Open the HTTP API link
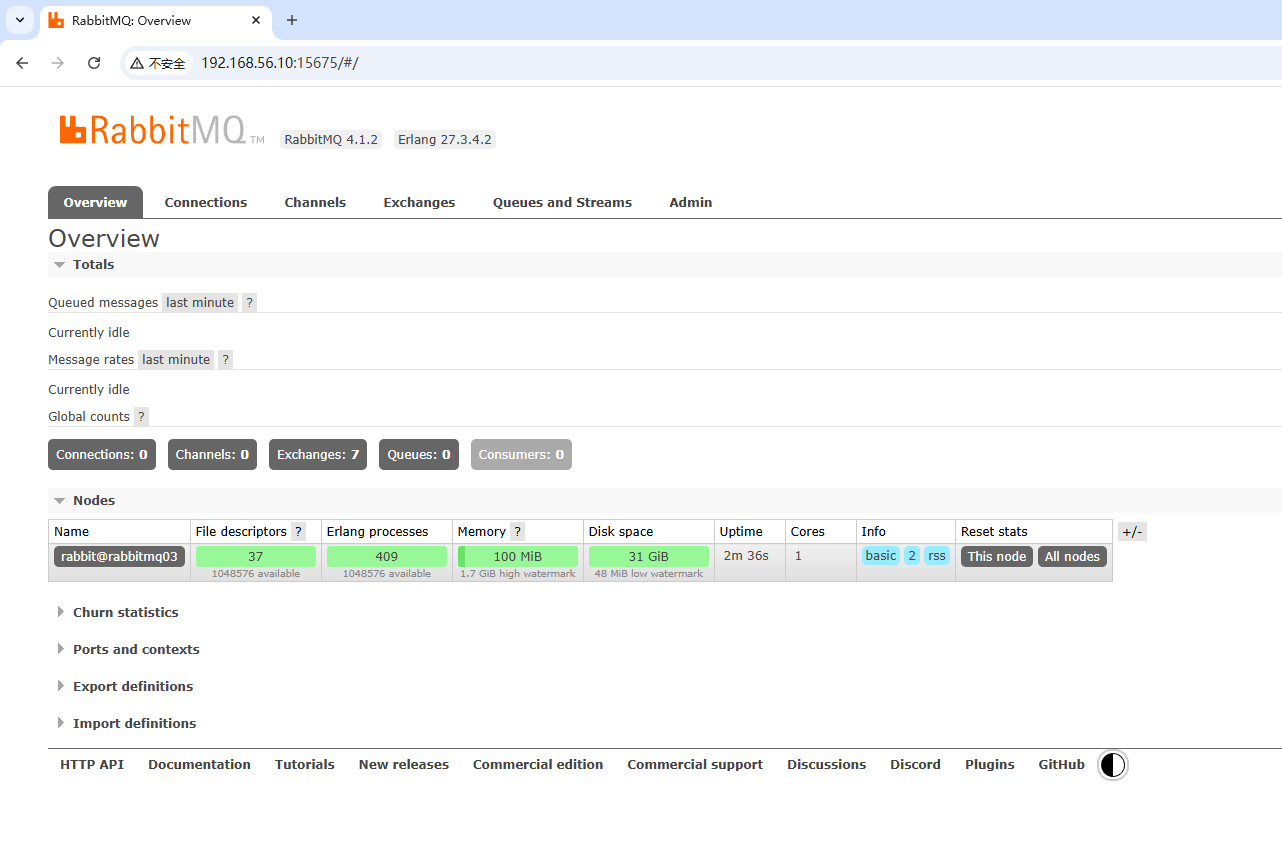 click(92, 765)
